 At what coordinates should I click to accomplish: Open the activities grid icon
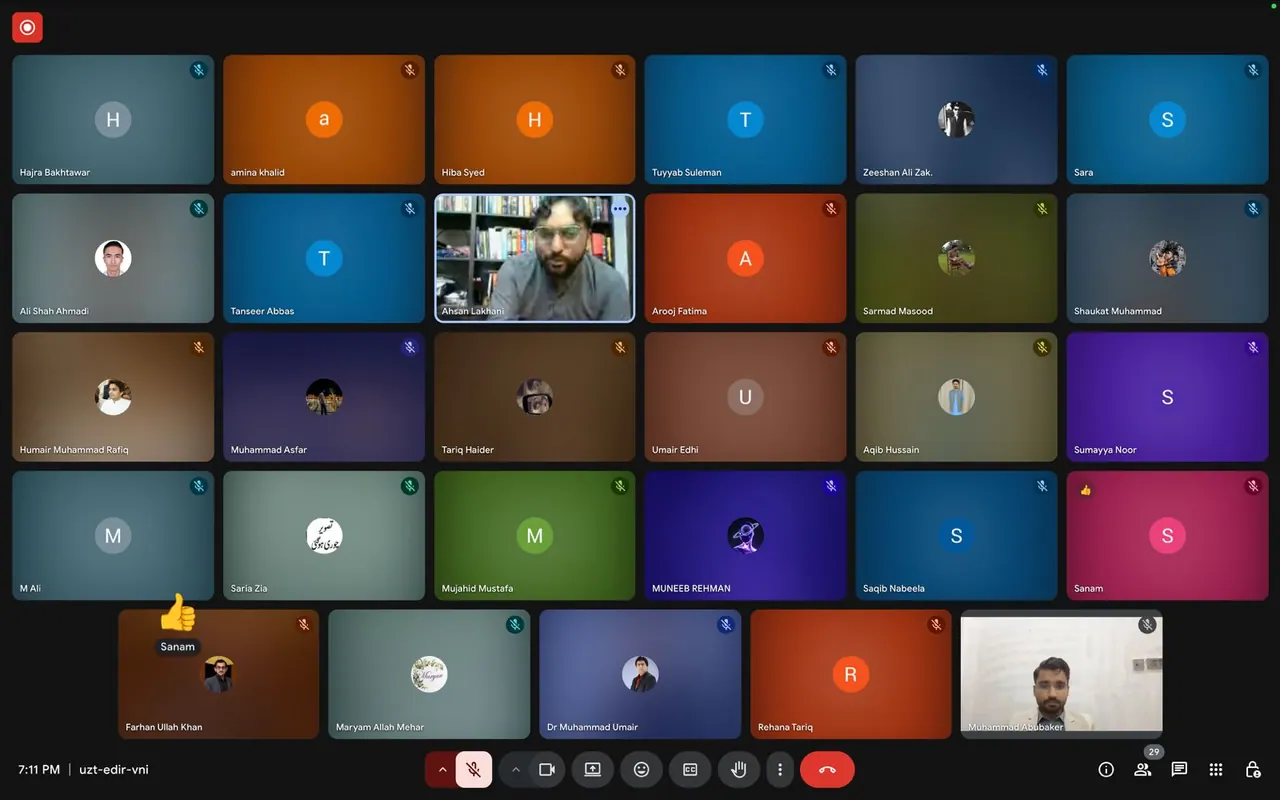(x=1216, y=769)
